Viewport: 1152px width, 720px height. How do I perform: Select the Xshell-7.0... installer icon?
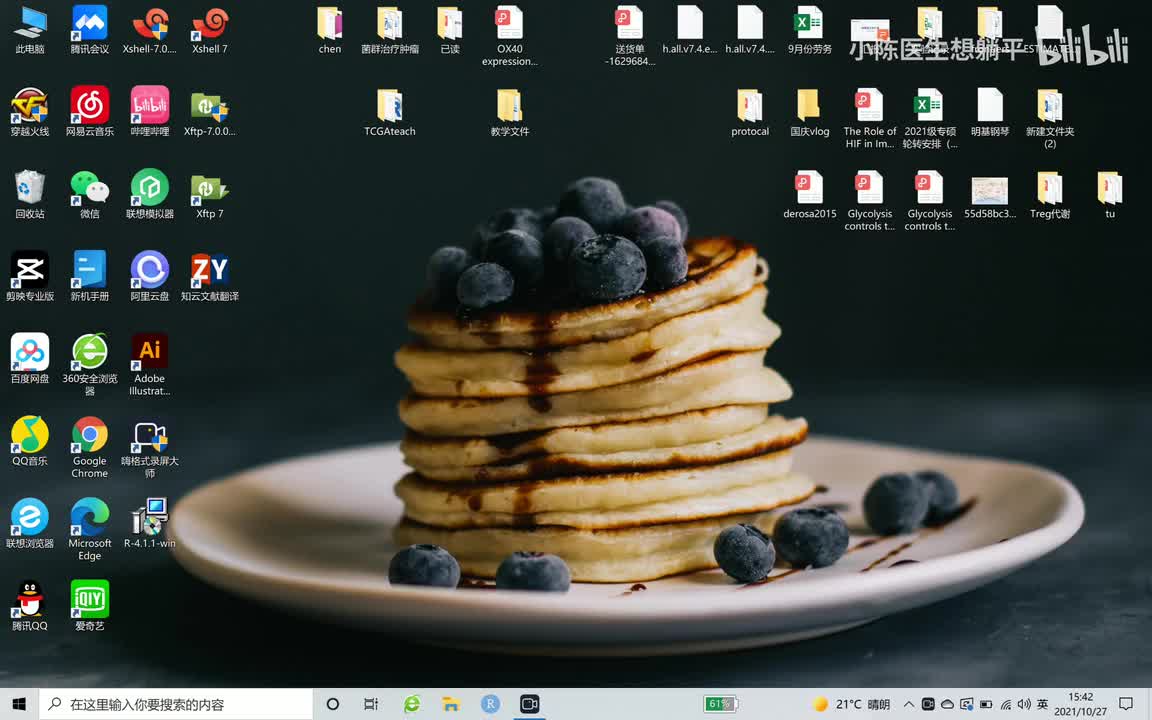150,30
